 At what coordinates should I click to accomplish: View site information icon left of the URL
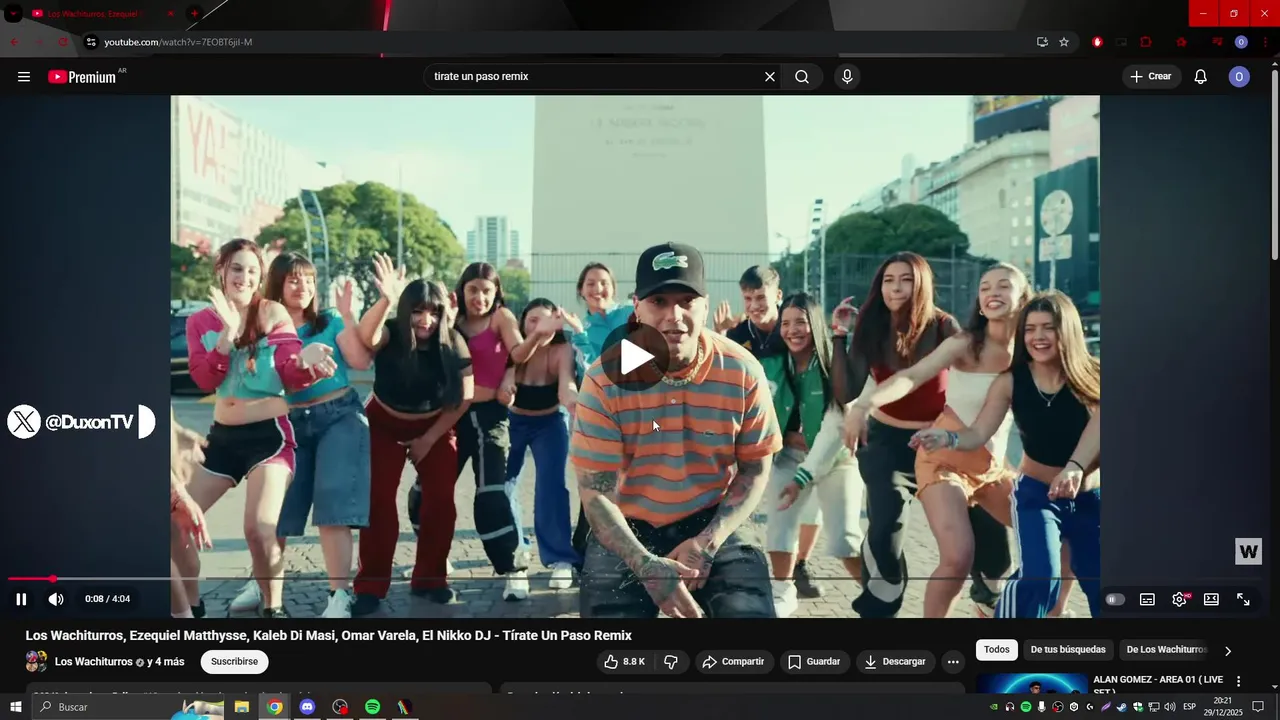(91, 42)
